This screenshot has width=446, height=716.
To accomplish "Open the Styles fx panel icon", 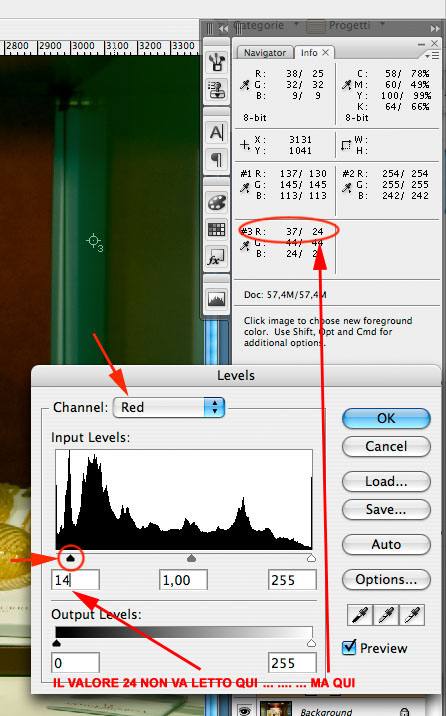I will (x=216, y=257).
